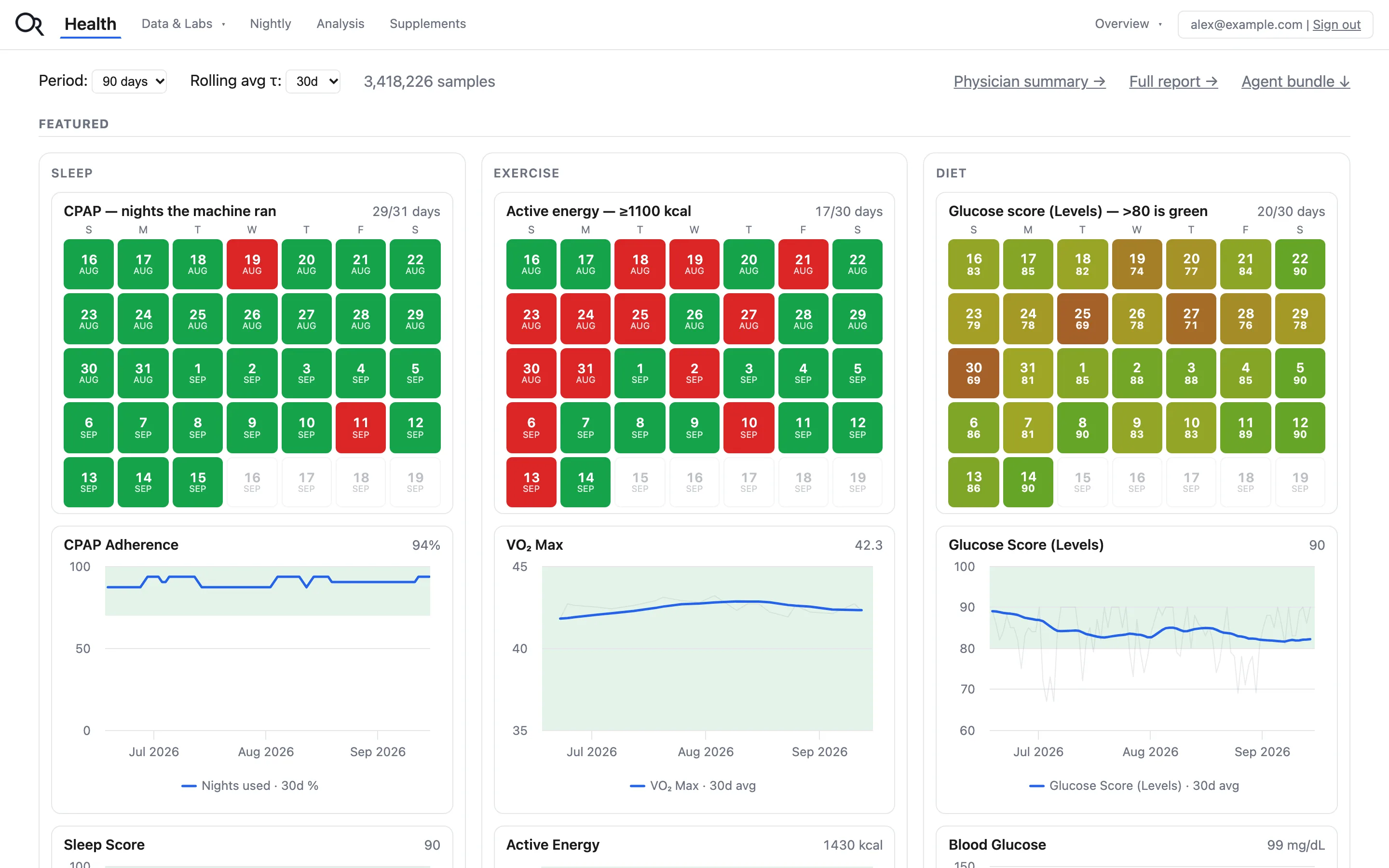Screen dimensions: 1389x868
Task: Select the Glucose 25 AUG tile scoring 69
Action: [1082, 319]
